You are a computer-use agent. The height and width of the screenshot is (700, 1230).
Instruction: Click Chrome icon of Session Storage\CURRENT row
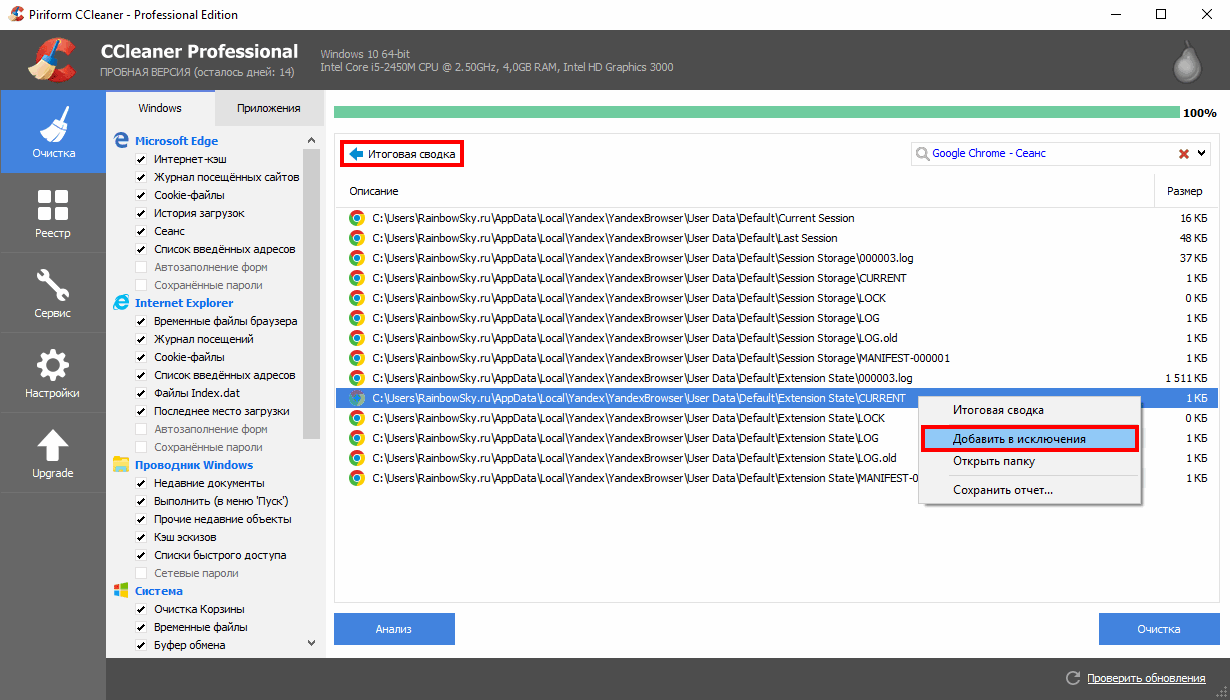[356, 278]
